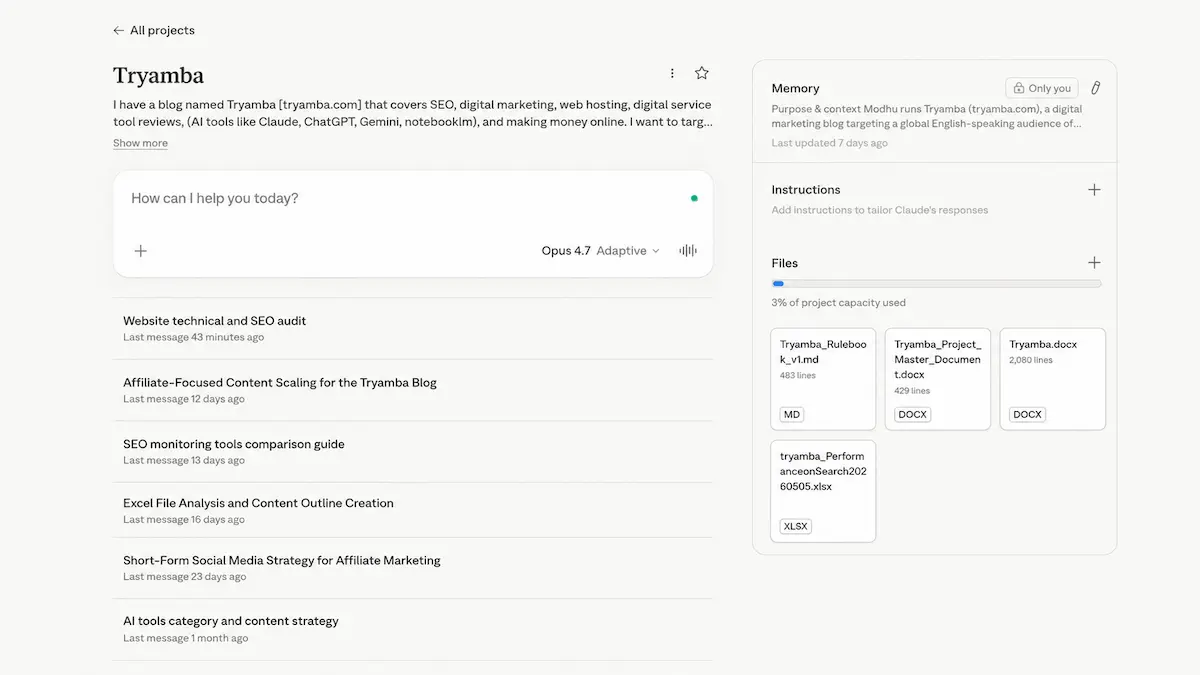1200x675 pixels.
Task: Click the 3% of project capacity used text
Action: pyautogui.click(x=838, y=303)
